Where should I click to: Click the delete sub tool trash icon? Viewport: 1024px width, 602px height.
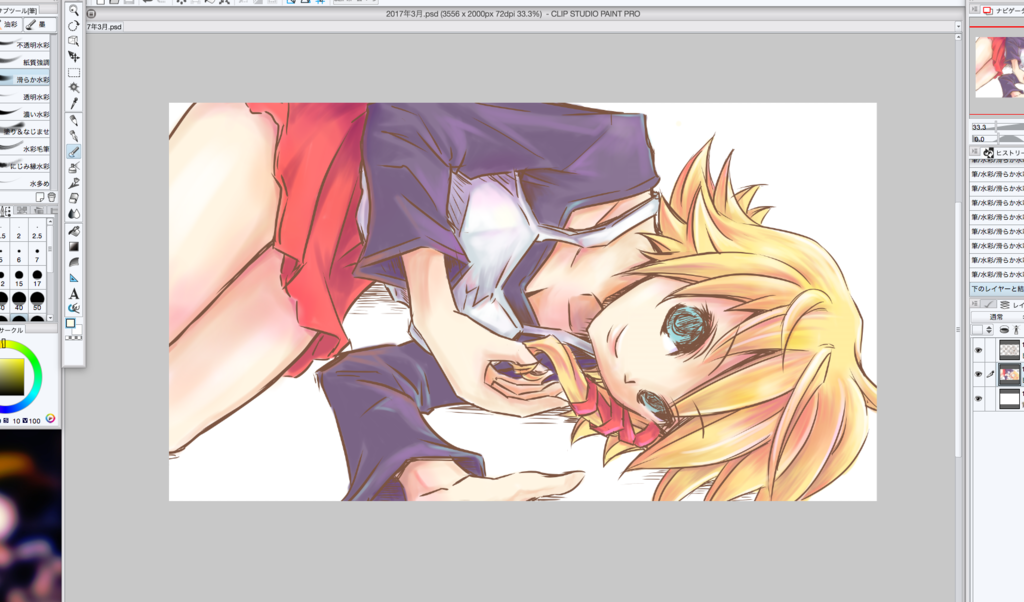pyautogui.click(x=52, y=197)
